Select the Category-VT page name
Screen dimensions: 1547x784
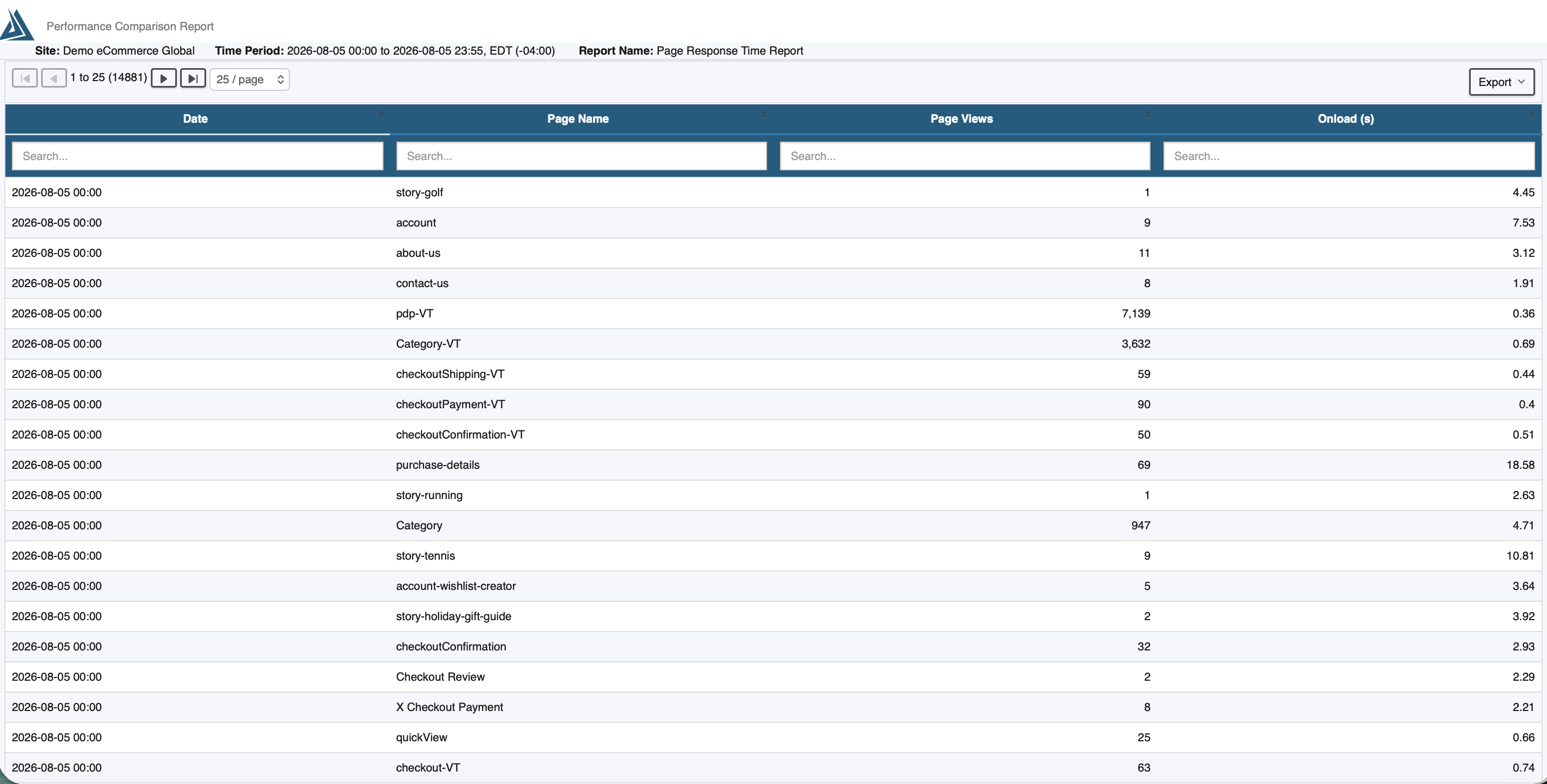[x=428, y=344]
